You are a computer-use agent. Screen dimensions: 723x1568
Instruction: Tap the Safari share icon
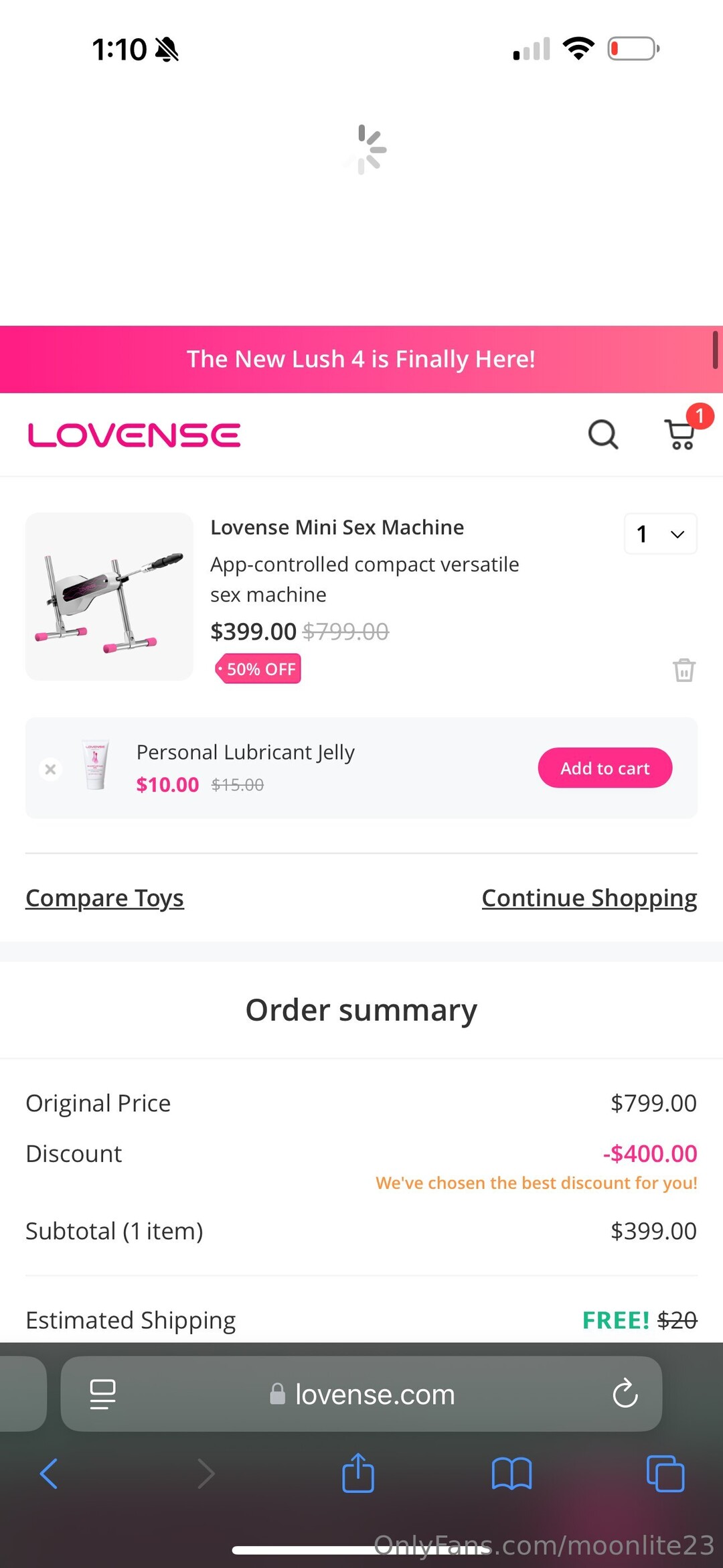358,1474
